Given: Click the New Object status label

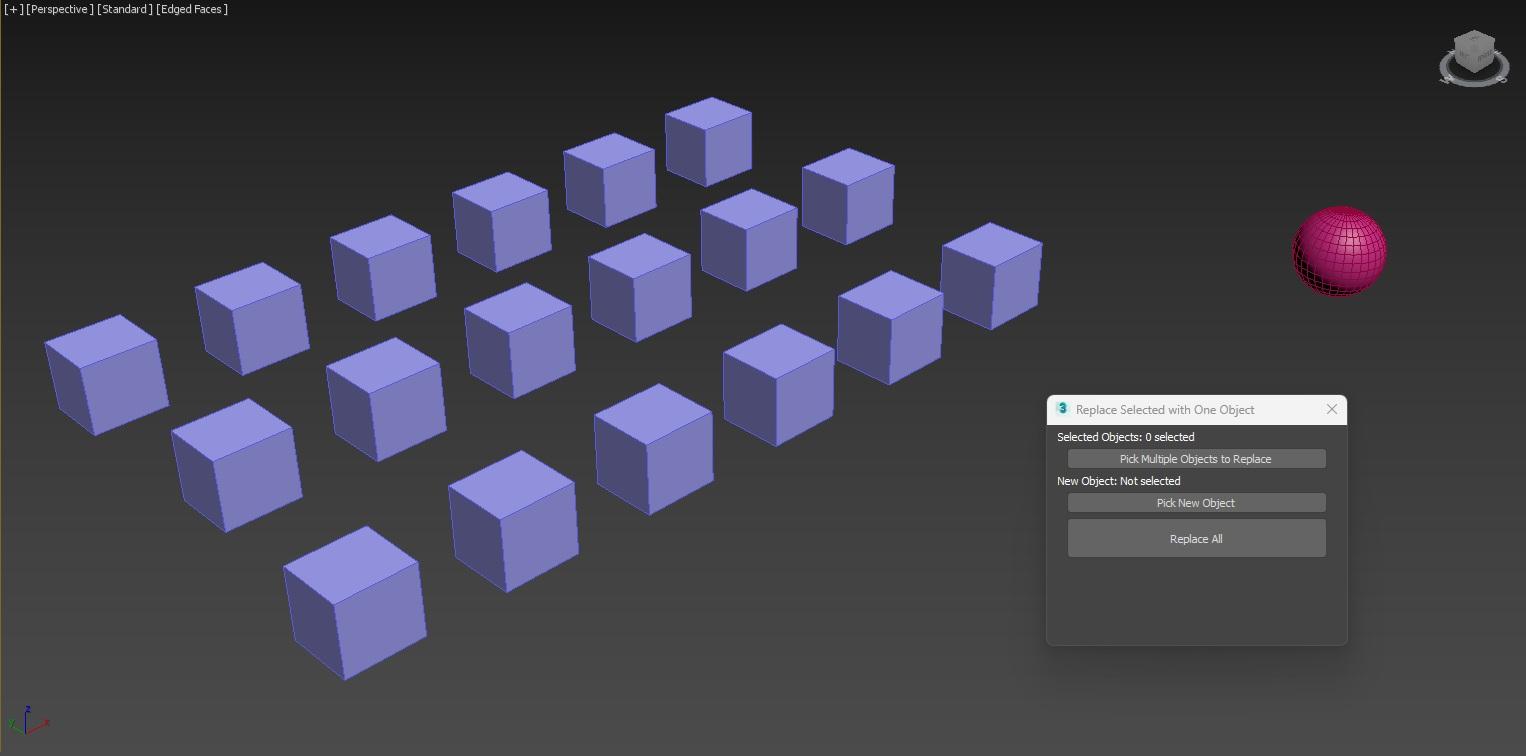Looking at the screenshot, I should [x=1118, y=481].
